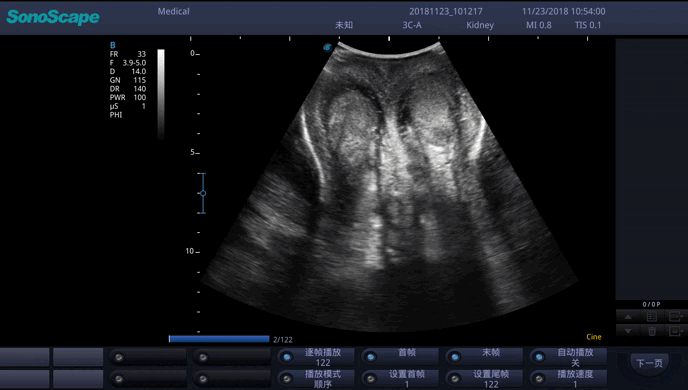
Task: Jump to 首帧 first frame
Action: [x=400, y=357]
